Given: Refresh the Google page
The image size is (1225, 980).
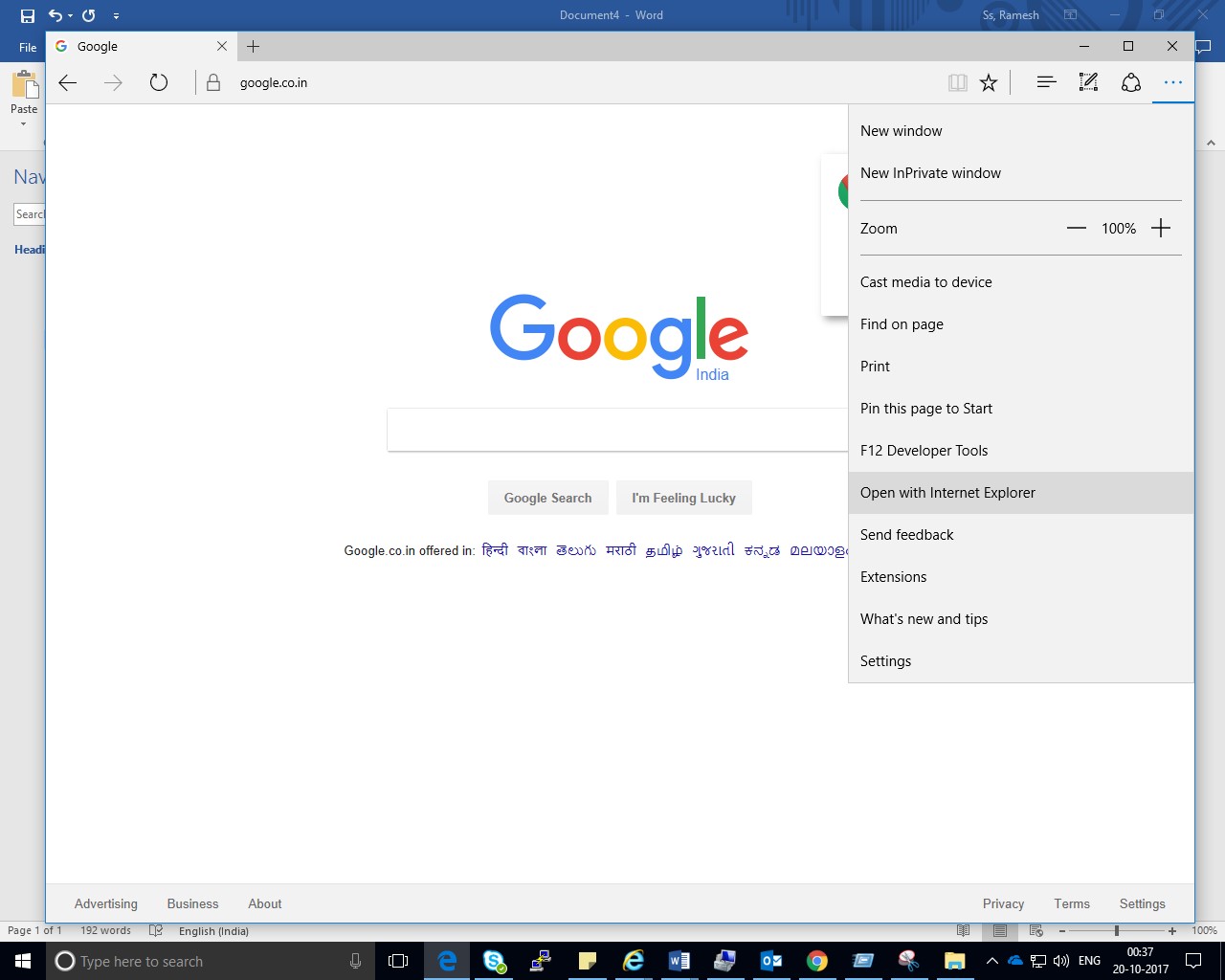Looking at the screenshot, I should click(159, 82).
